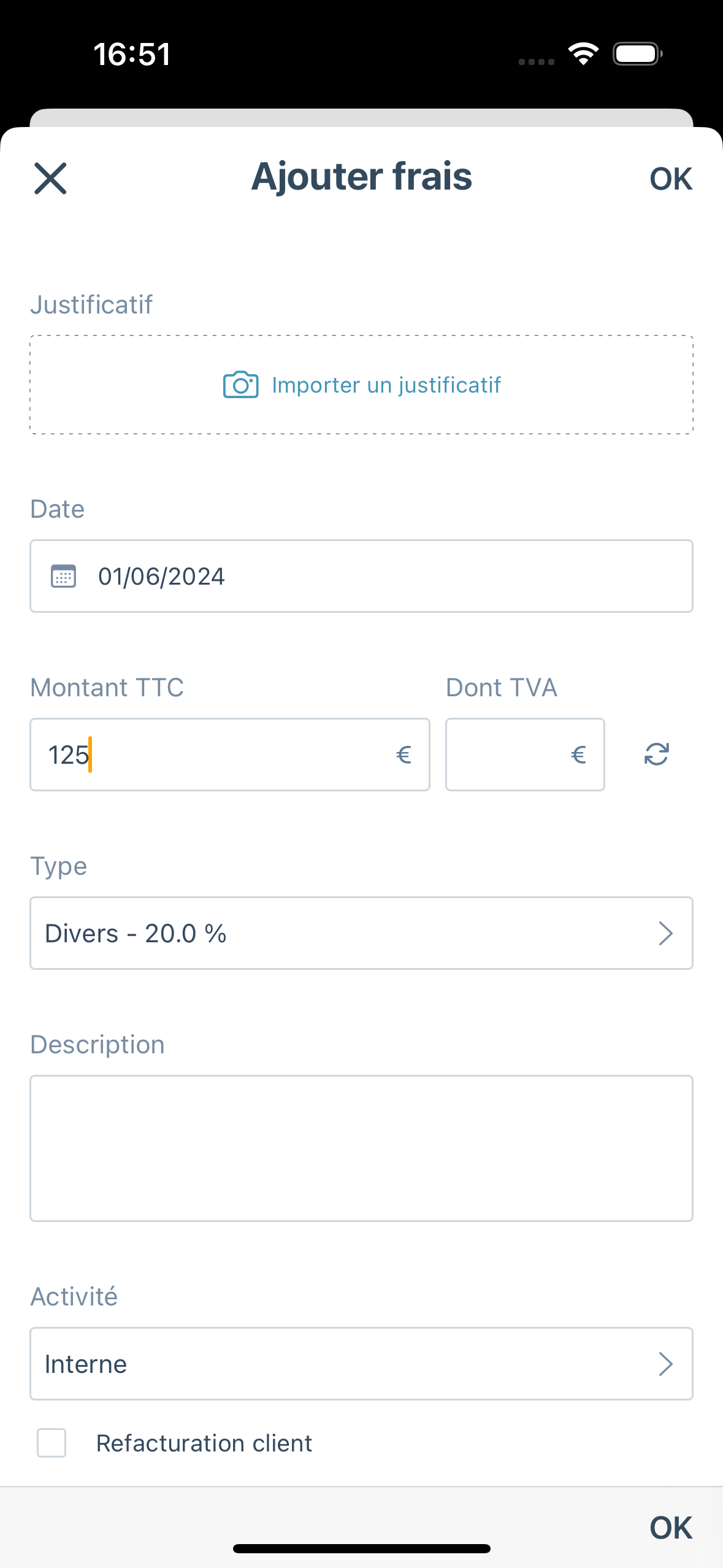Tap the battery status icon
723x1568 pixels.
pos(638,54)
